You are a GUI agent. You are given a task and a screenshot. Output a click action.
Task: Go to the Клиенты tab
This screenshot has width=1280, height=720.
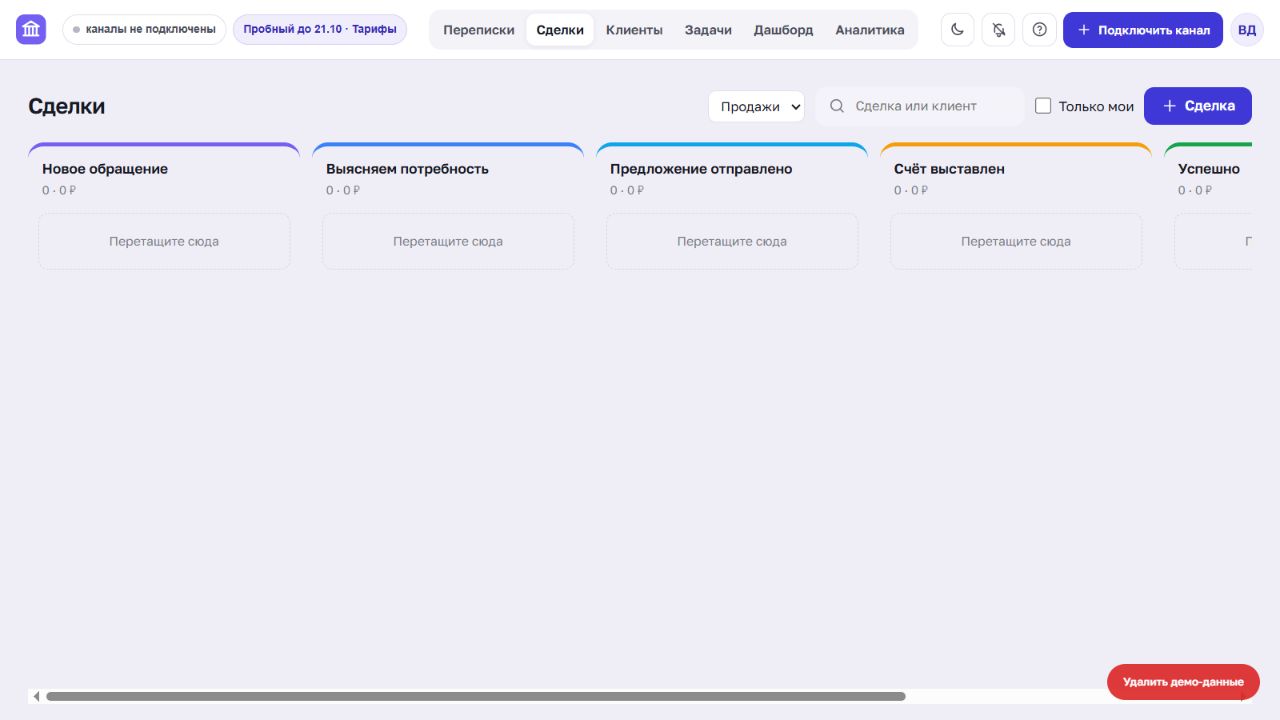[x=634, y=30]
